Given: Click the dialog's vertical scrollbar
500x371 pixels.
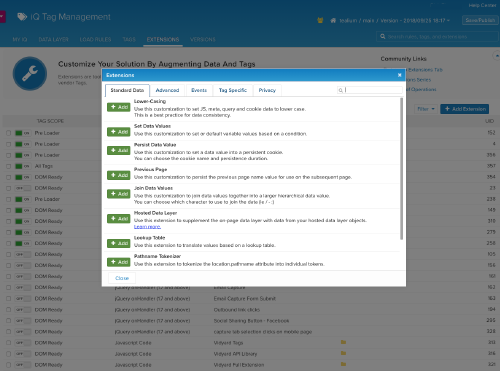Looking at the screenshot, I should point(401,168).
